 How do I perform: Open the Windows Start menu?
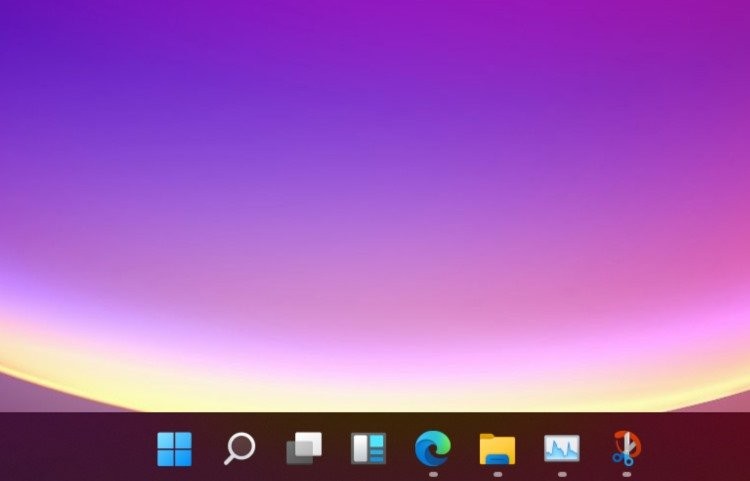175,449
